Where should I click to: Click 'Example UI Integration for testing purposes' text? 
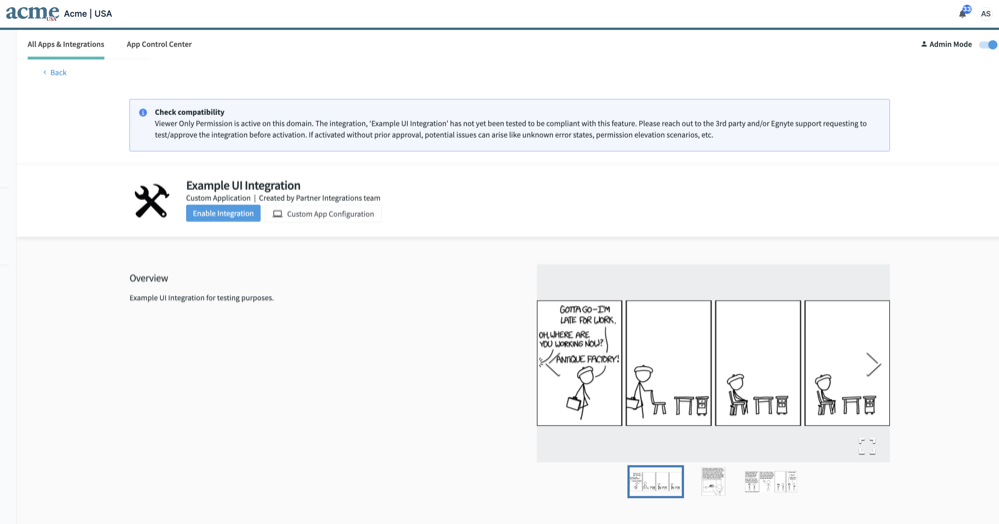[201, 298]
